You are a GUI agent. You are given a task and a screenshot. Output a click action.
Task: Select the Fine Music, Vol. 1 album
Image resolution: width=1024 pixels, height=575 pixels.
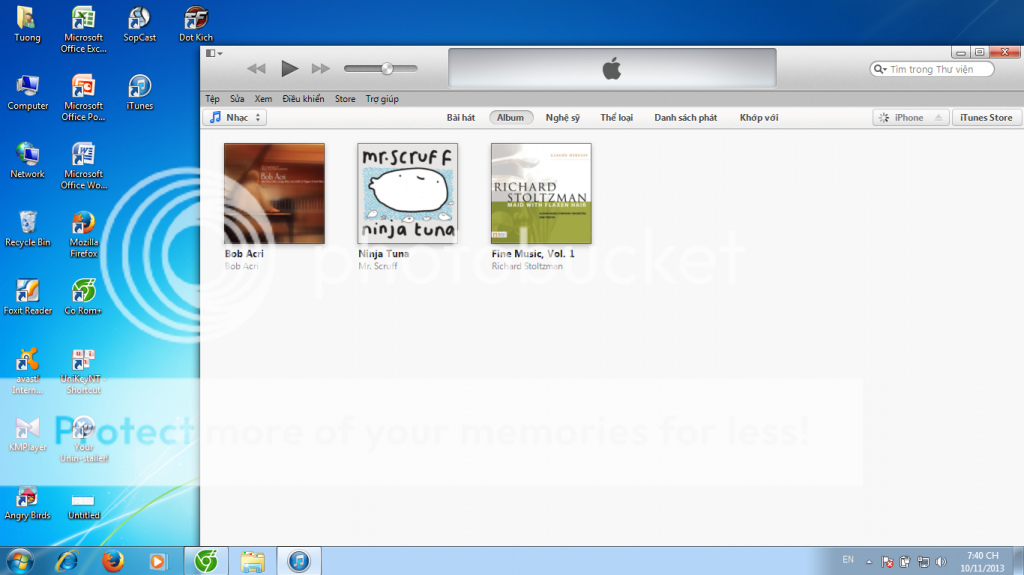(x=541, y=193)
